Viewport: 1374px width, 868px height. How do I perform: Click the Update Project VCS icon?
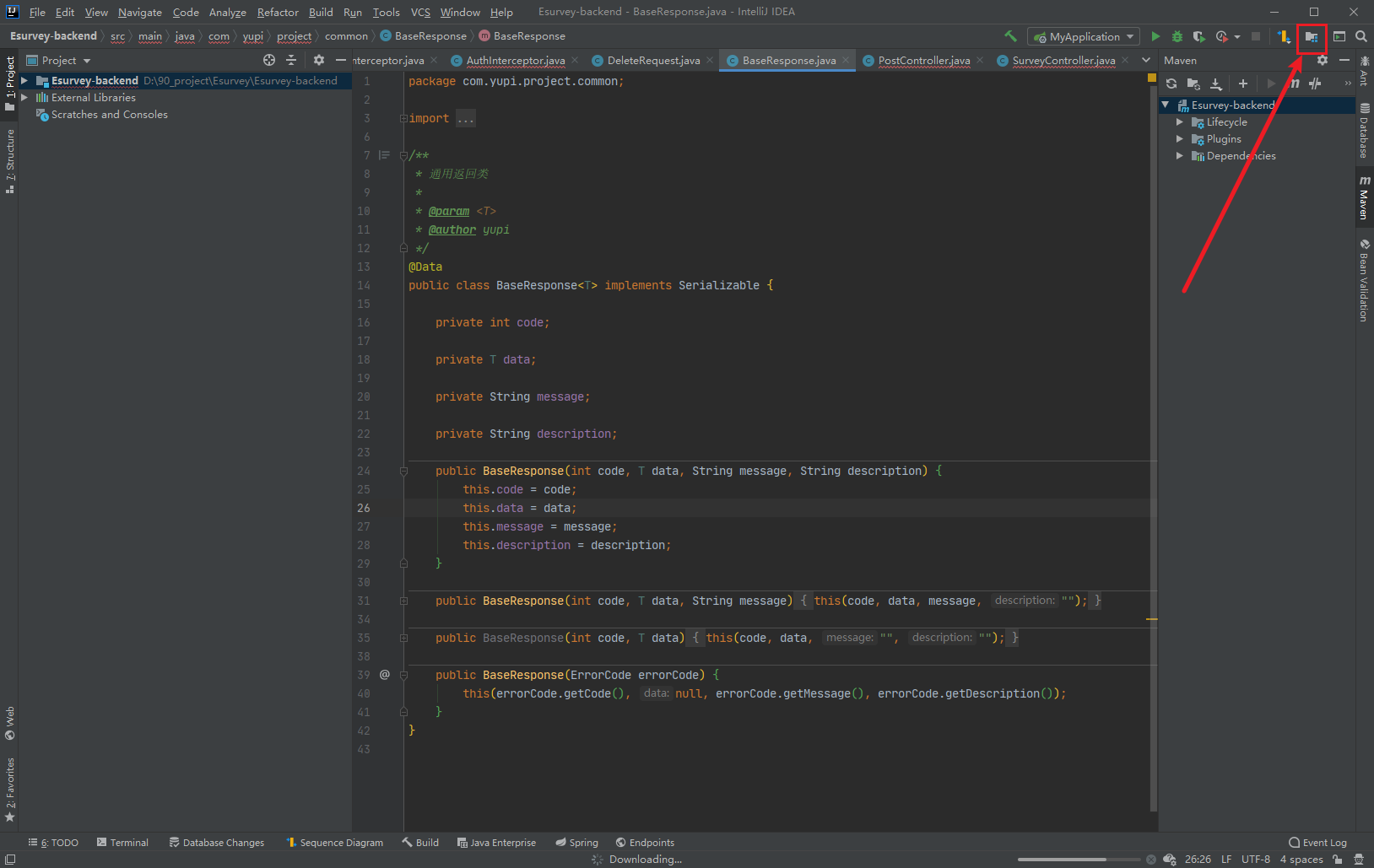pos(1284,36)
